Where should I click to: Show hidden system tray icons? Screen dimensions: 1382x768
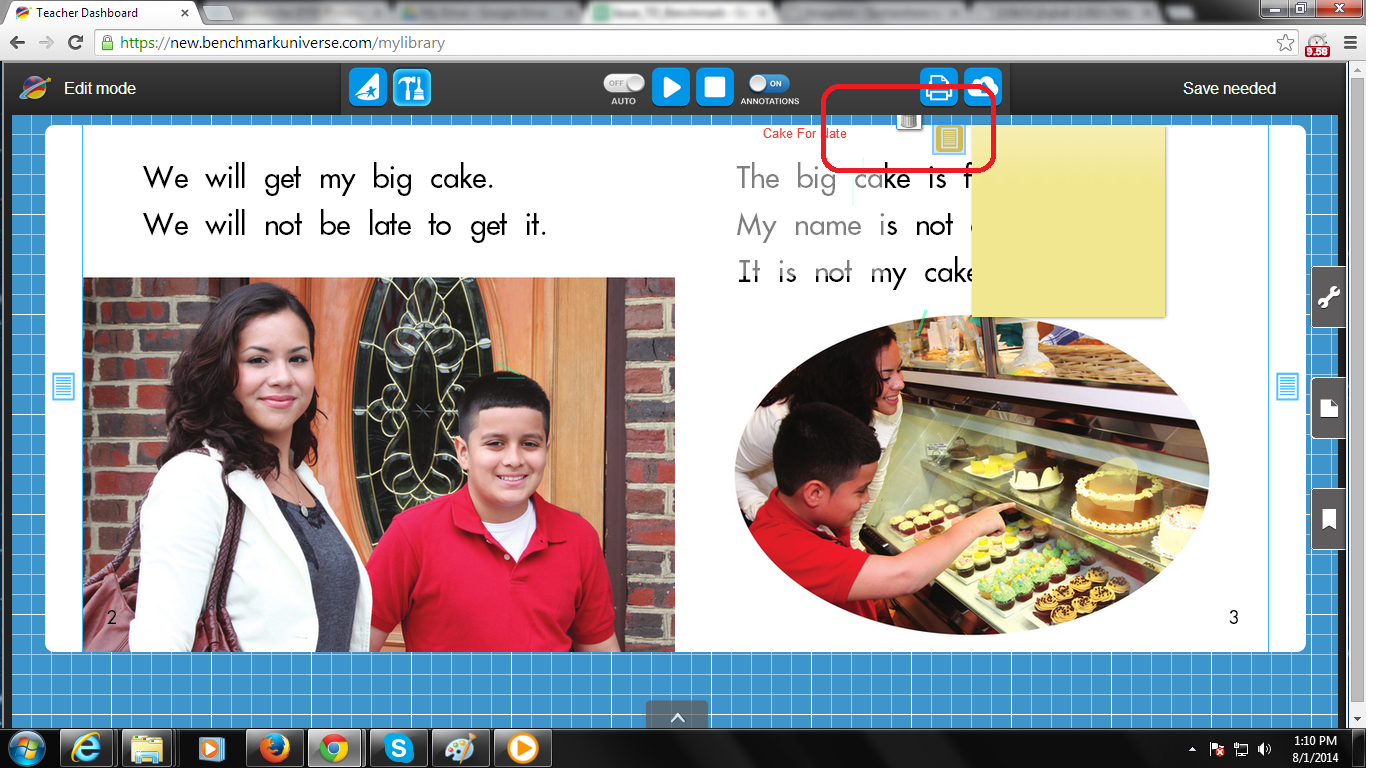[1192, 749]
